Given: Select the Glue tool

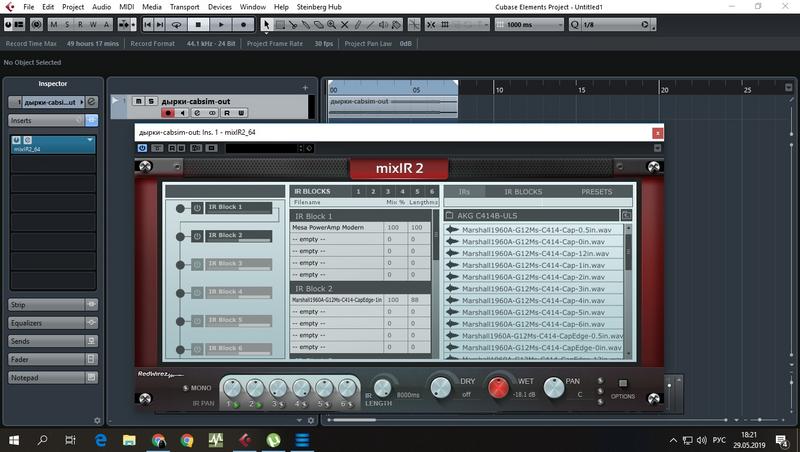Looking at the screenshot, I should [306, 24].
